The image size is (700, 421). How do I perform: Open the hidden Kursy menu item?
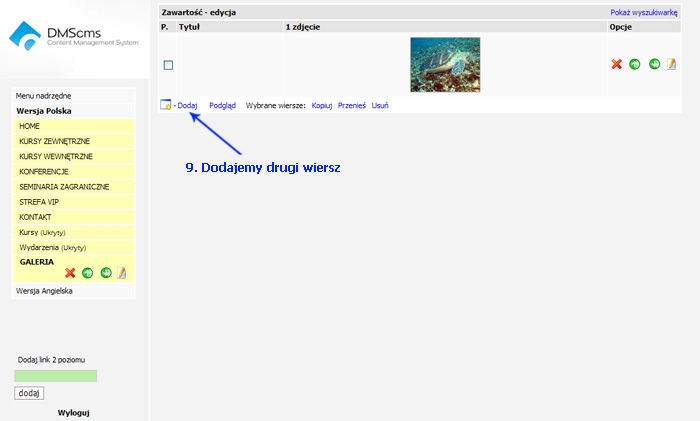click(x=74, y=232)
